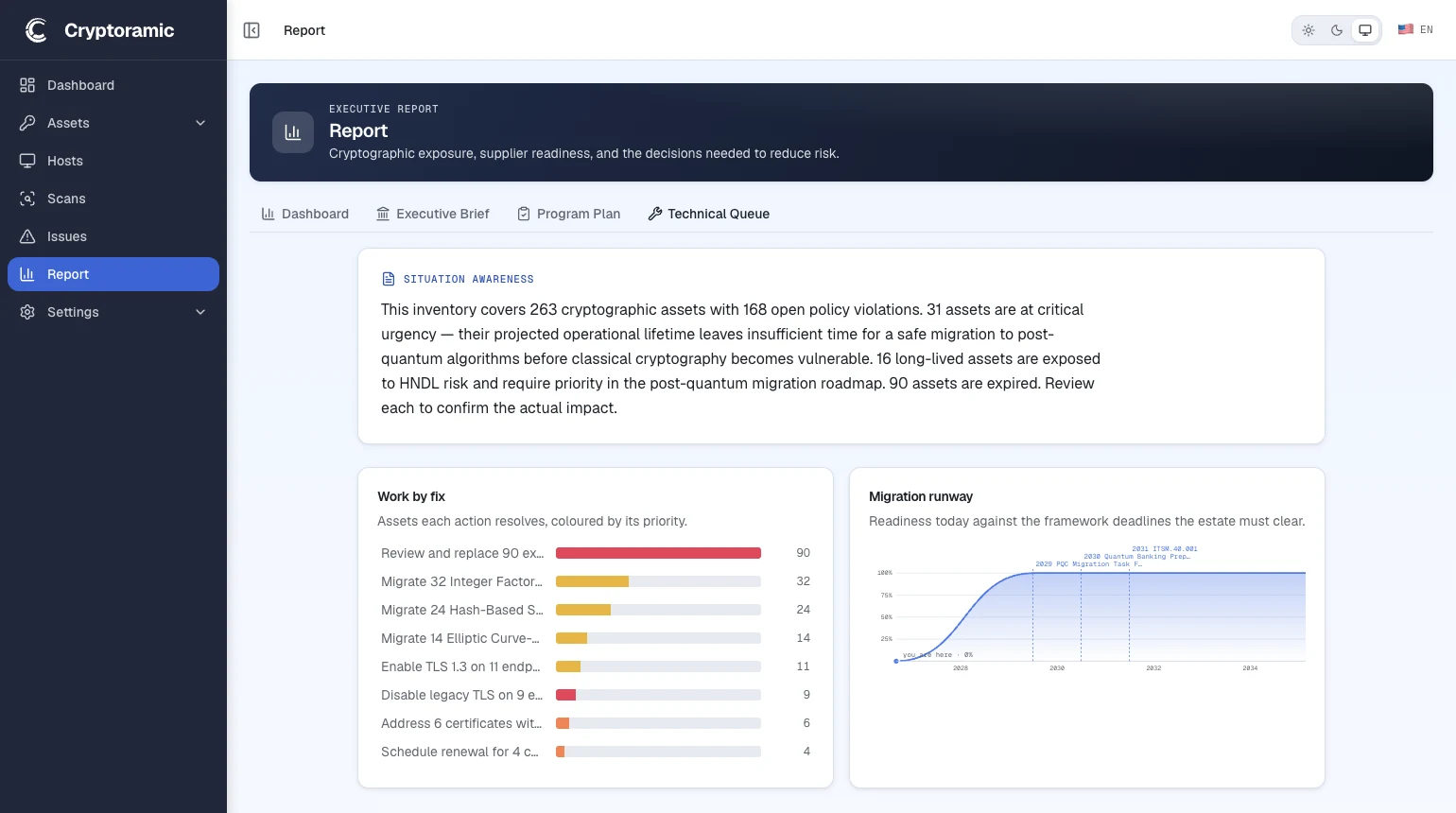Click the you are here chart point
The width and height of the screenshot is (1456, 813).
896,661
